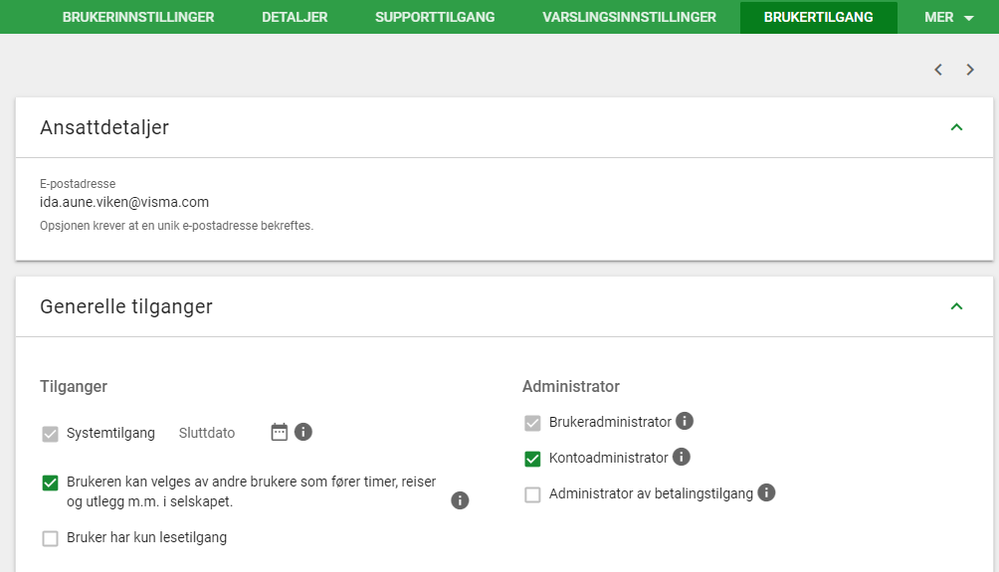Viewport: 999px width, 572px height.
Task: Uncheck user selectable by other users
Action: [x=50, y=483]
